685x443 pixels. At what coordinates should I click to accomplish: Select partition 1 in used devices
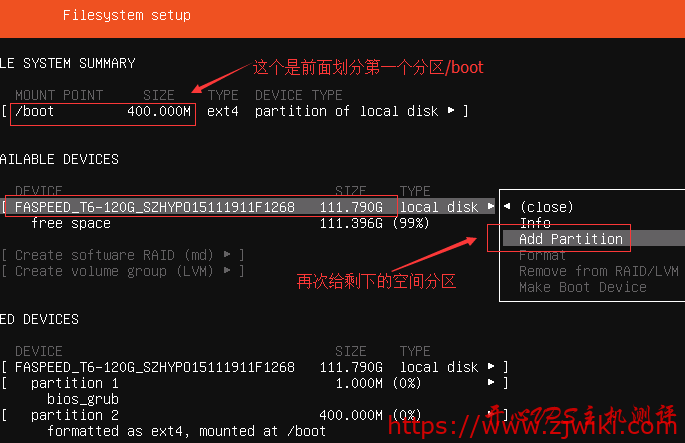(255, 383)
